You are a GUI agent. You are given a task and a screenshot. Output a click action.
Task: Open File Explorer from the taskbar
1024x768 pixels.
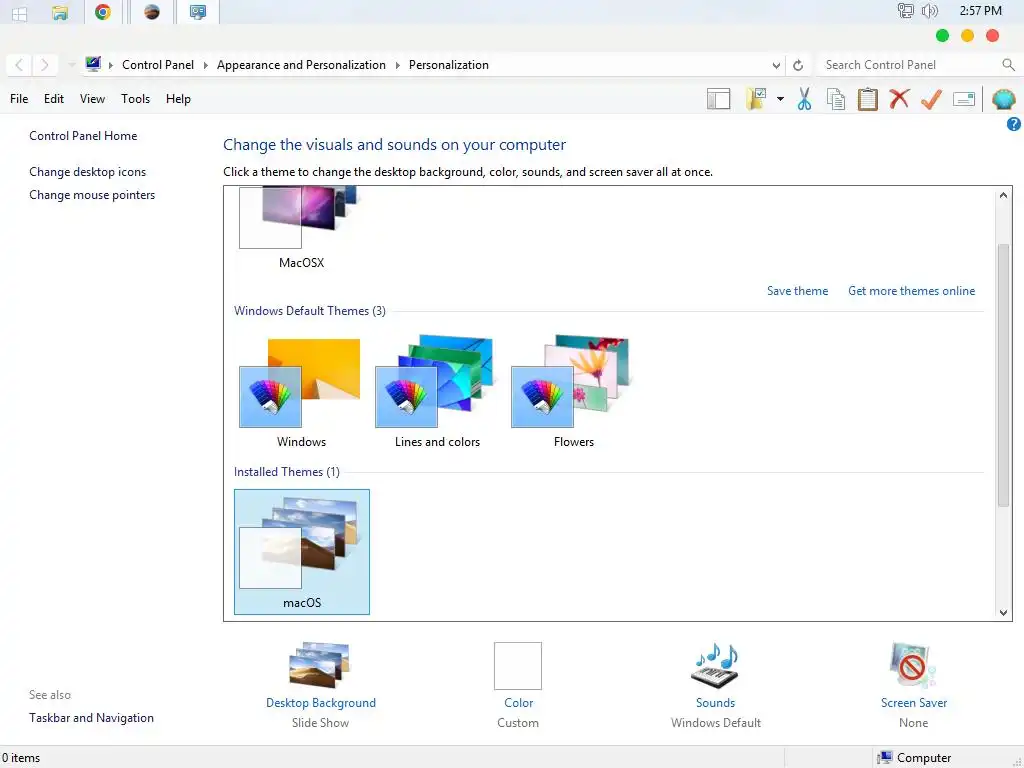[x=60, y=12]
